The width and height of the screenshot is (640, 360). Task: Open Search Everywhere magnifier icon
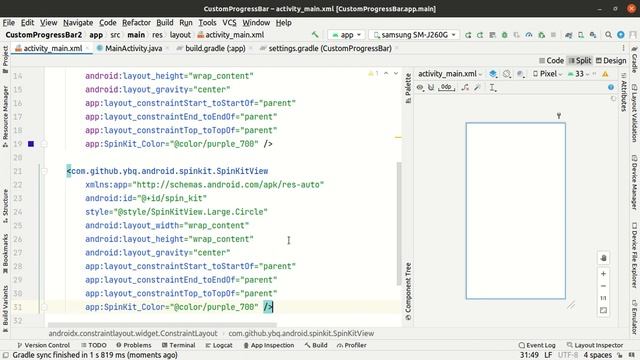608,35
